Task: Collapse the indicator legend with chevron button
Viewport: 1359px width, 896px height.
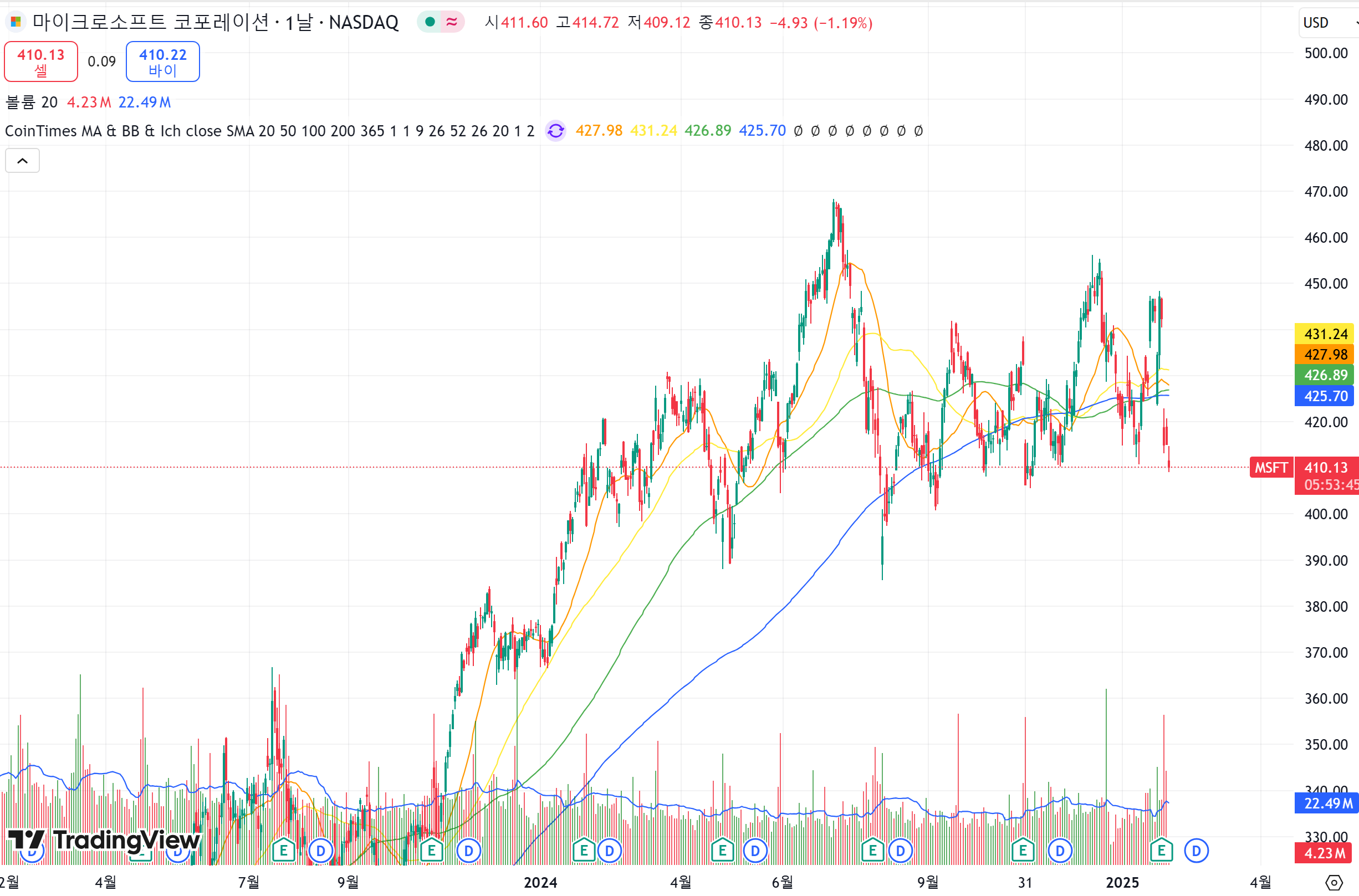Action: tap(22, 161)
